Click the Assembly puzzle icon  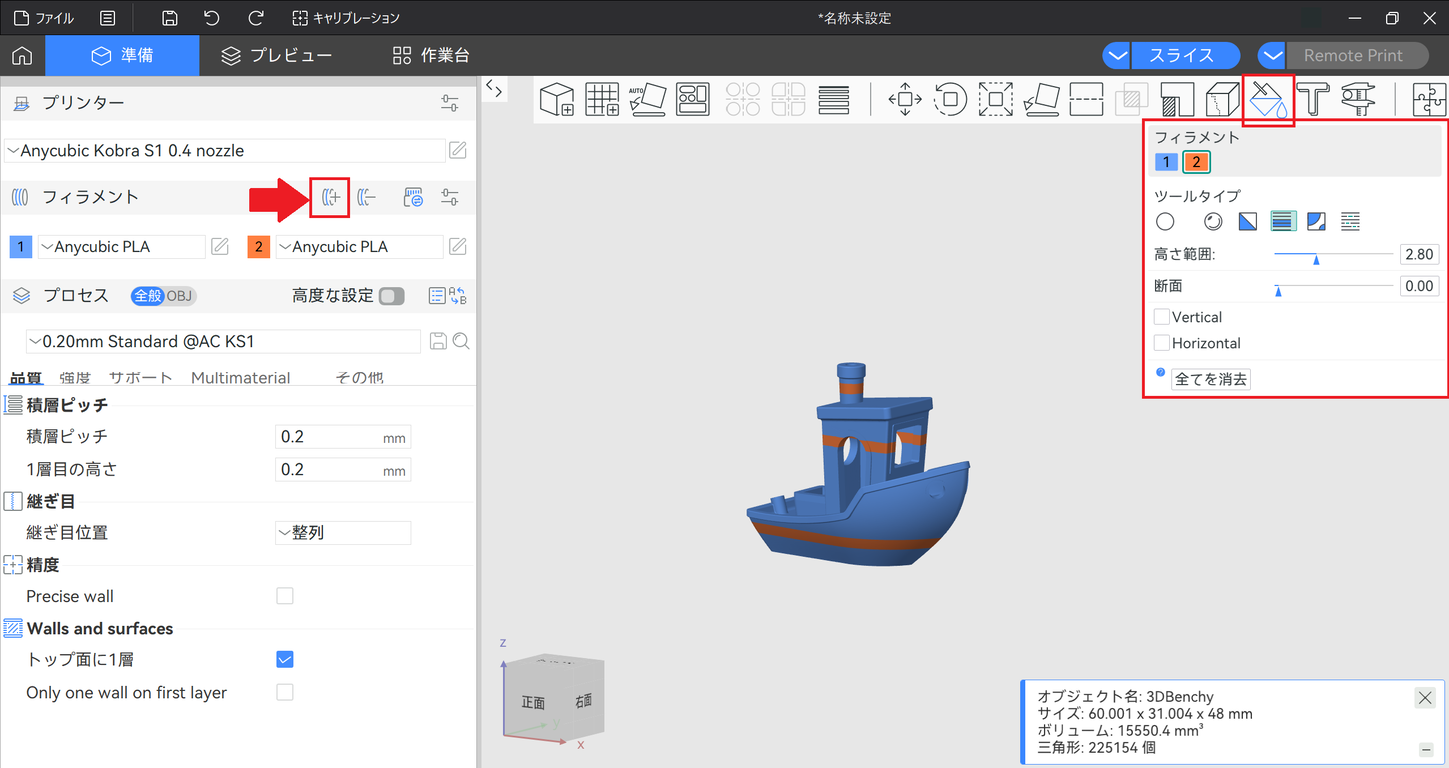(1430, 99)
